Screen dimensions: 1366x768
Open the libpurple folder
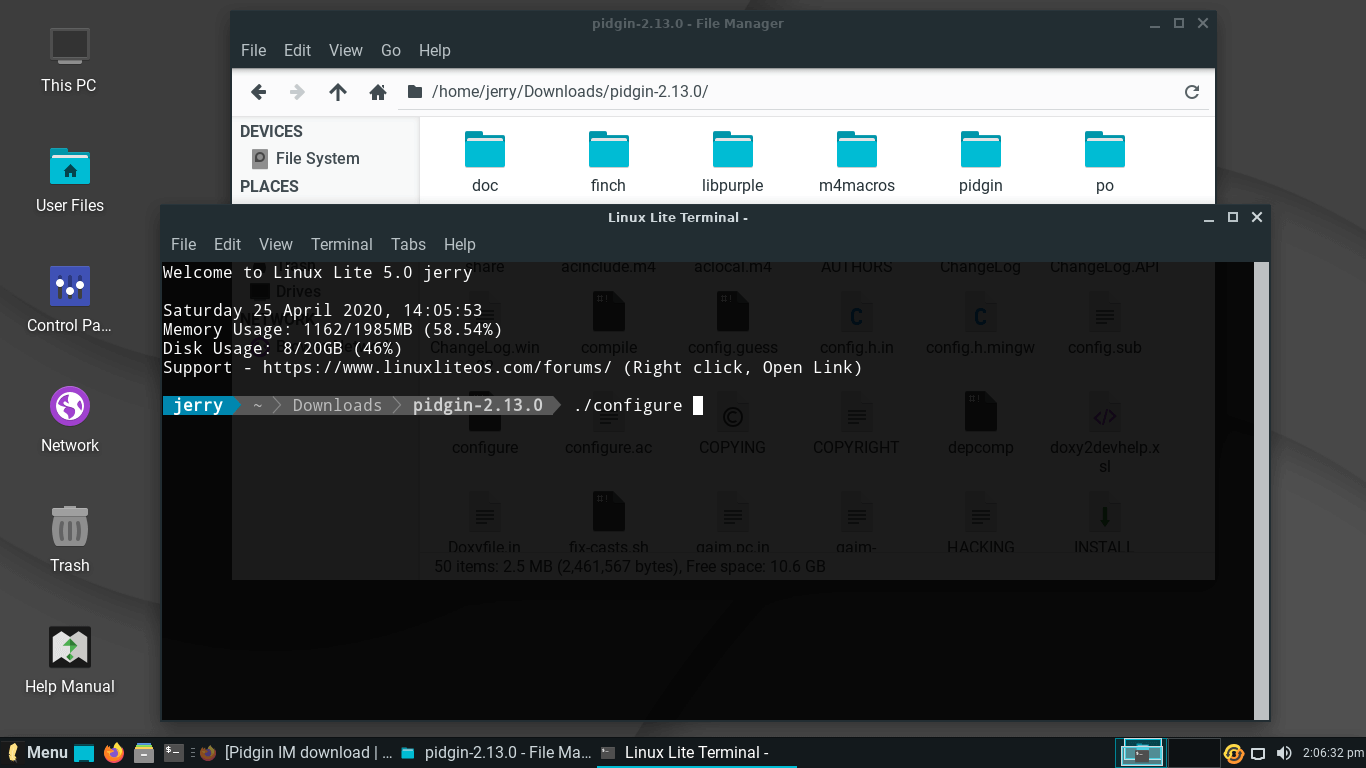732,162
